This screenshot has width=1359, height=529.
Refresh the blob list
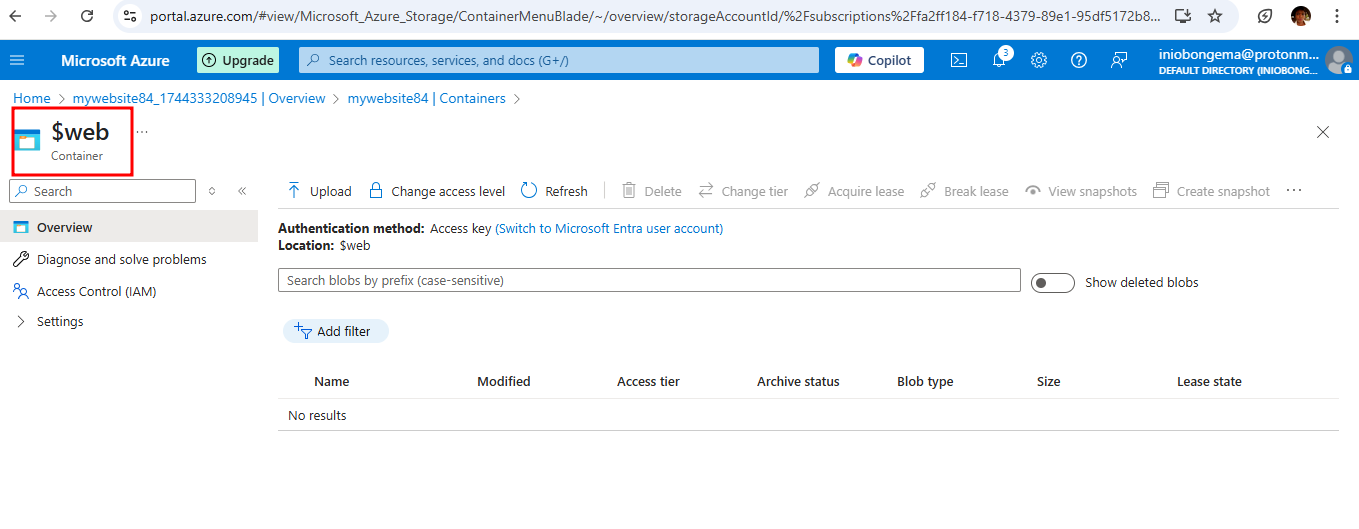point(555,191)
